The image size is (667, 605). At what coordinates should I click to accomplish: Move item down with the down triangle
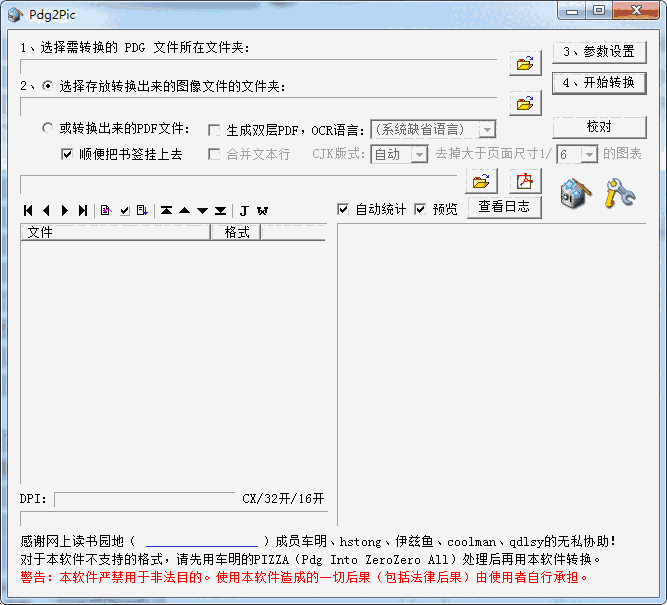click(202, 211)
